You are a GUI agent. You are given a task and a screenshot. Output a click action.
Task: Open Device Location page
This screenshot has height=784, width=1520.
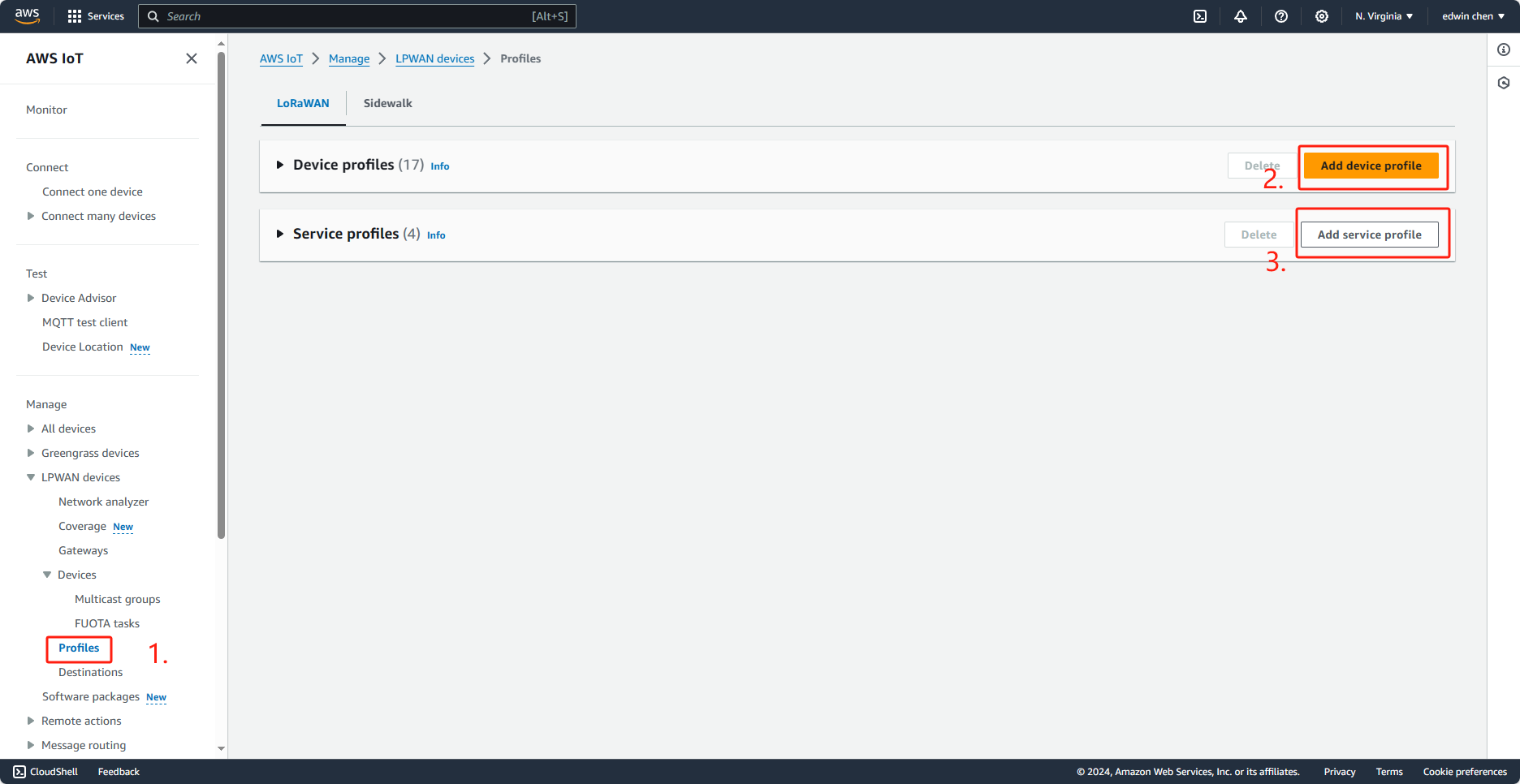83,347
